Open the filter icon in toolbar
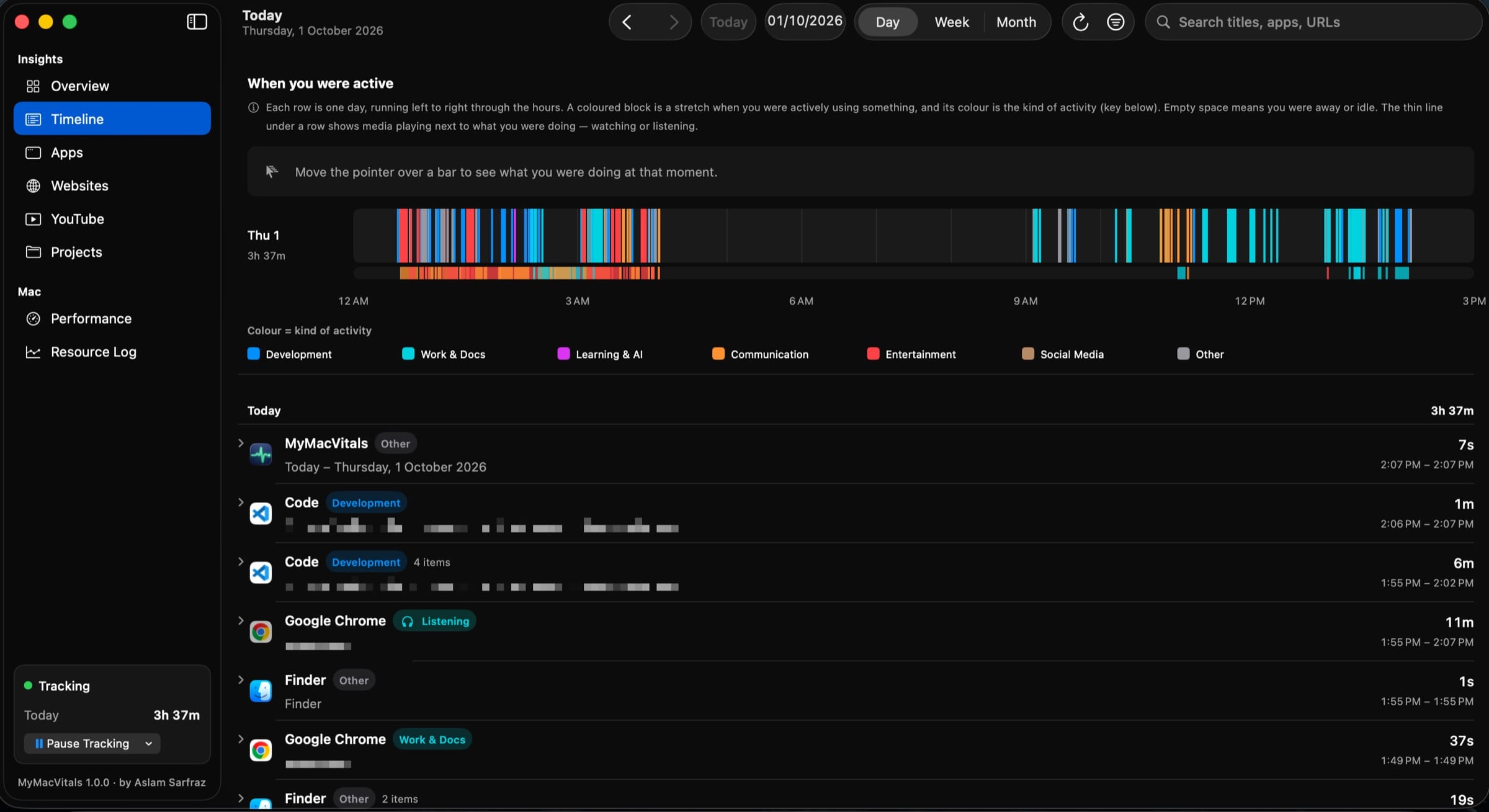 click(x=1115, y=22)
